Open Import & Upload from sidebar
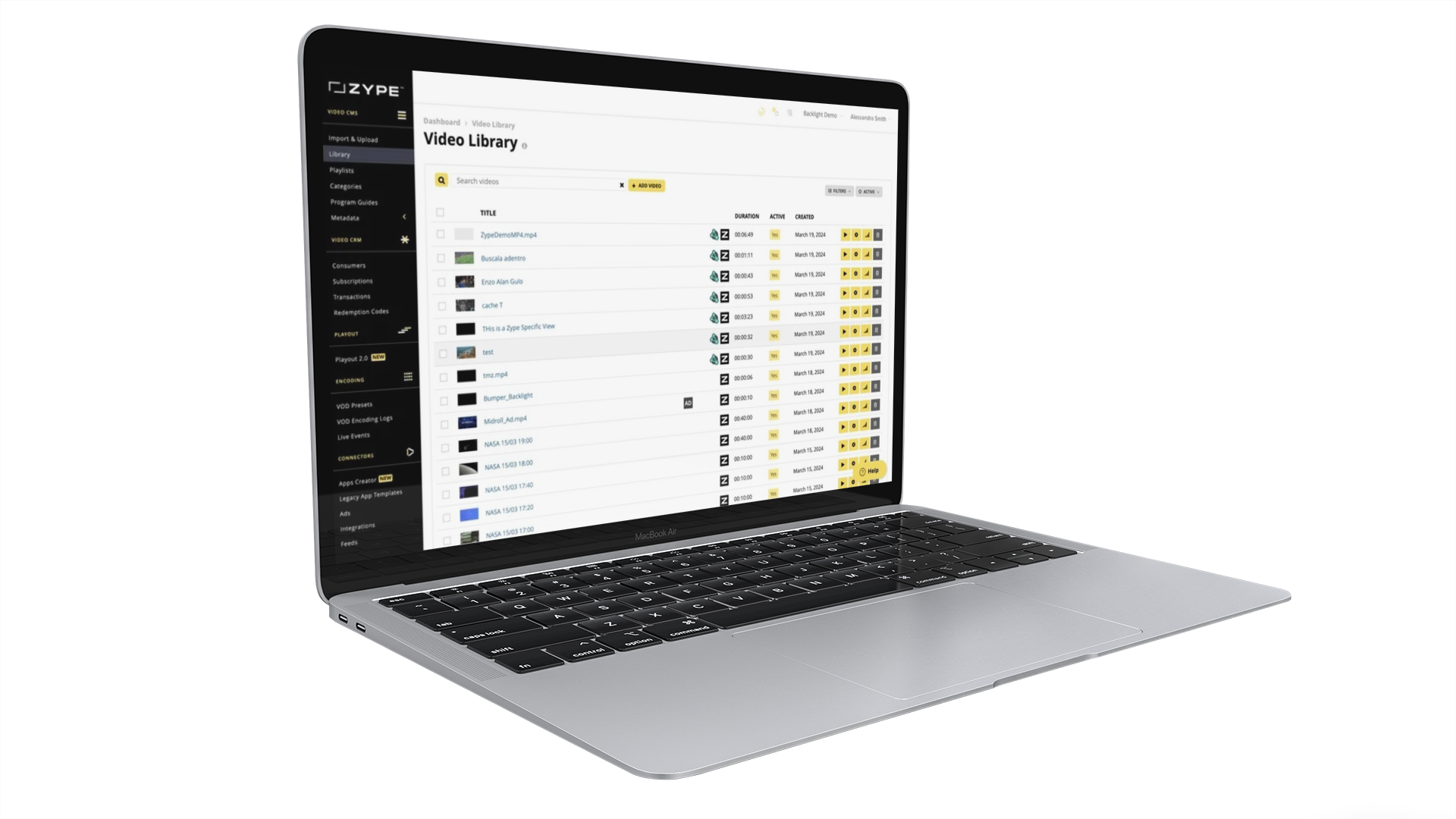1456x819 pixels. point(355,138)
